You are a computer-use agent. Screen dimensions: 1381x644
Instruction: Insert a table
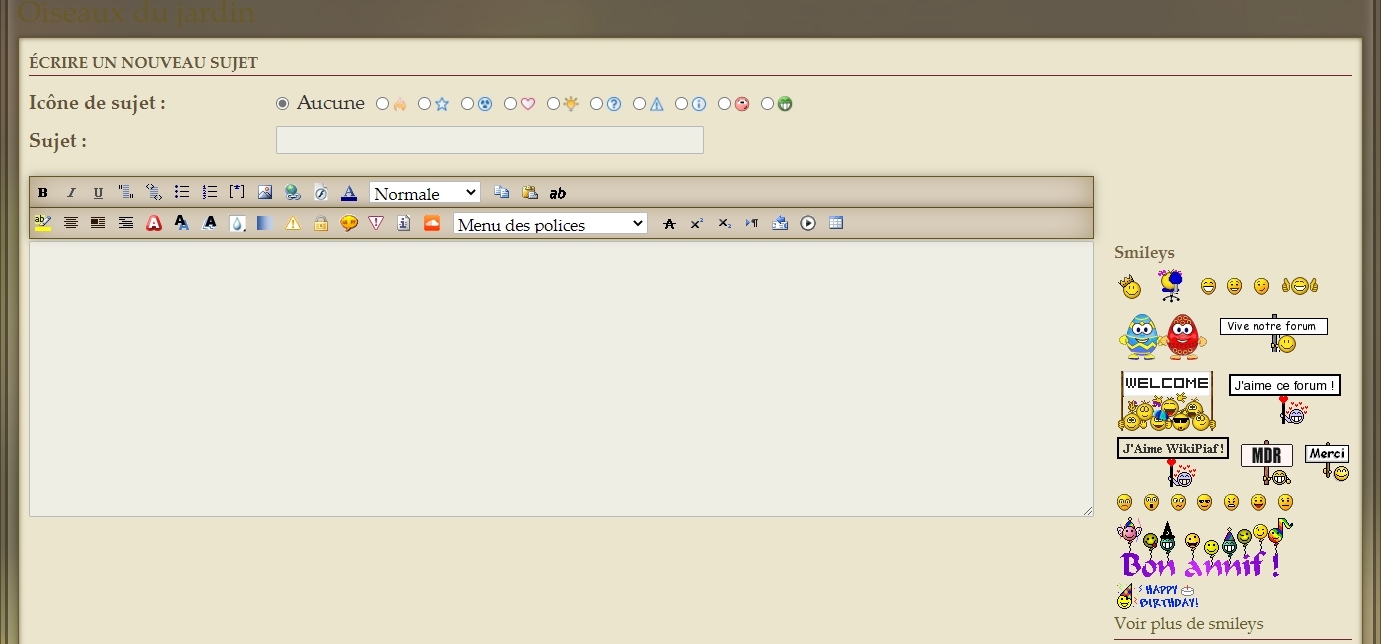pyautogui.click(x=836, y=223)
